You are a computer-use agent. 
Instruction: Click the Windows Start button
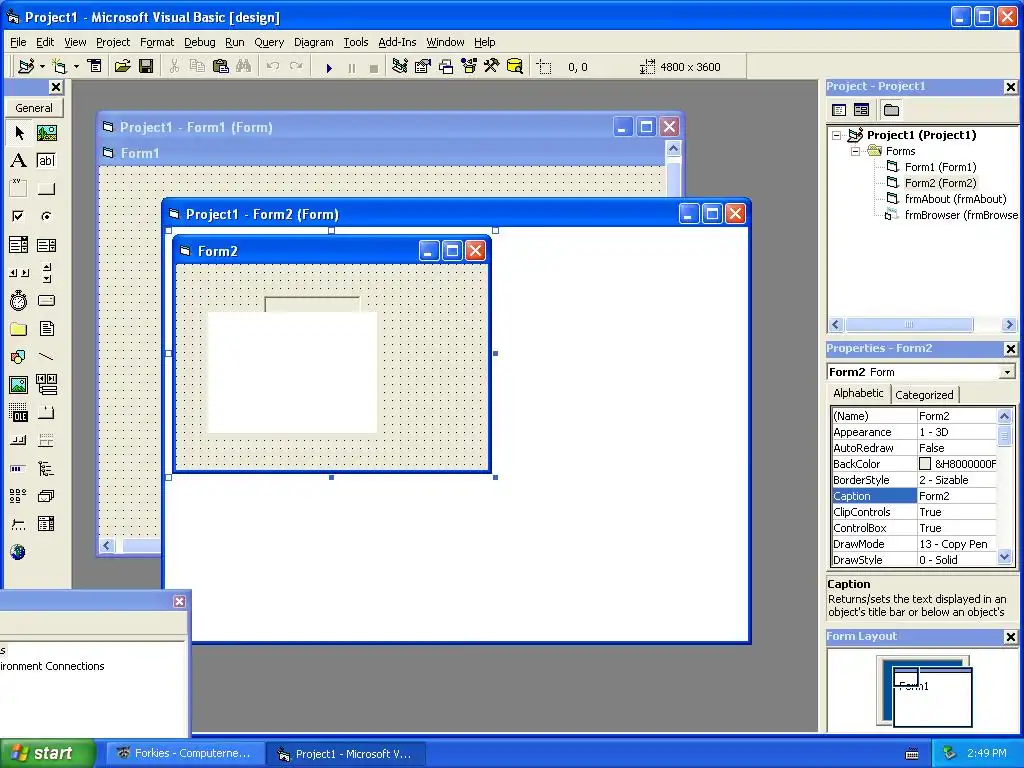pos(47,753)
